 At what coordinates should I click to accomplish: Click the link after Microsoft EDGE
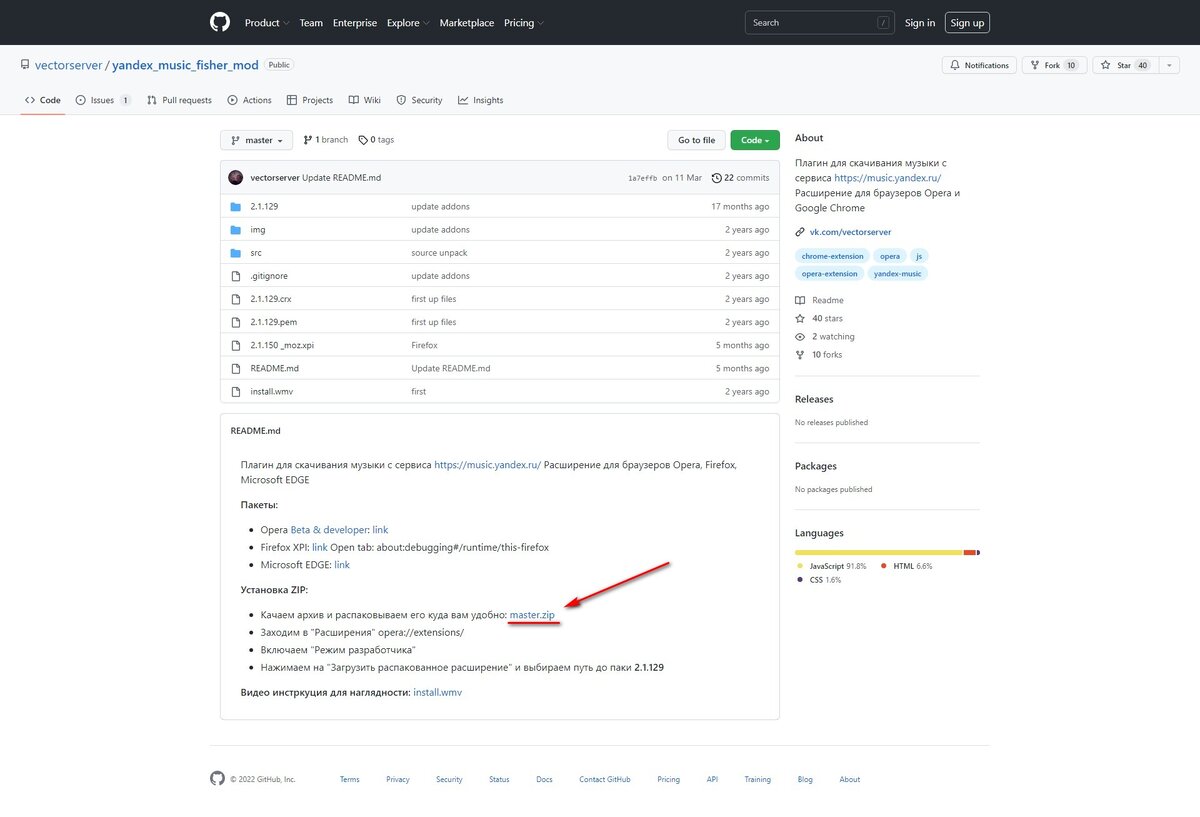[x=342, y=565]
